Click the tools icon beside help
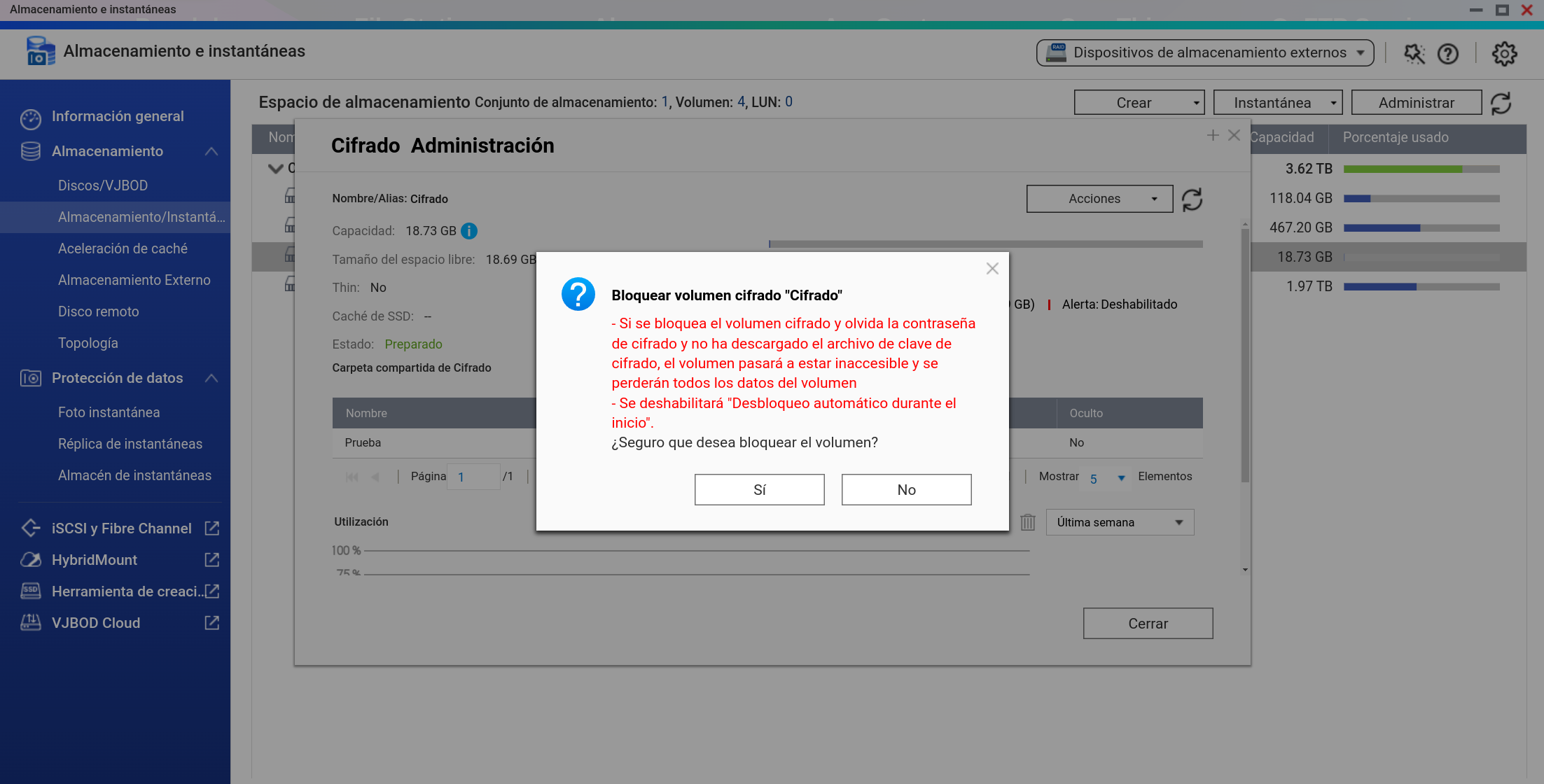 pos(1414,54)
